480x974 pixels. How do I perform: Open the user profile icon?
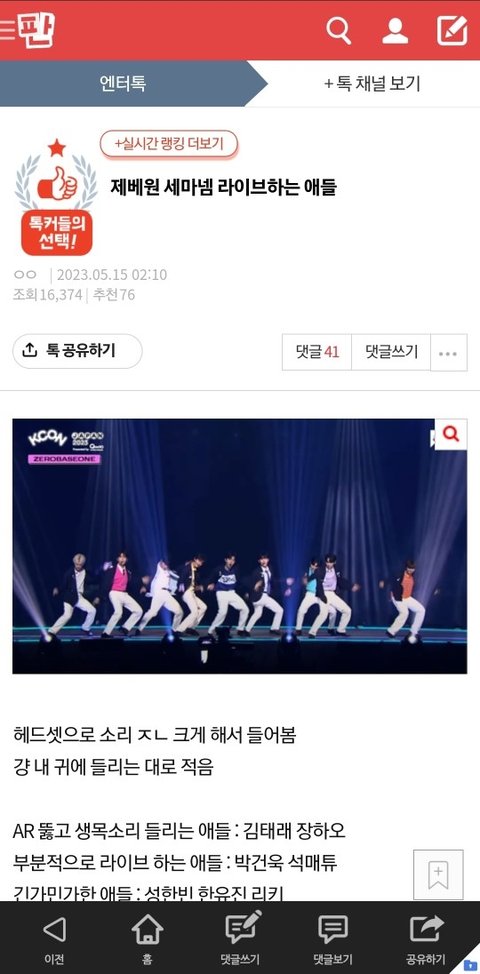click(395, 30)
